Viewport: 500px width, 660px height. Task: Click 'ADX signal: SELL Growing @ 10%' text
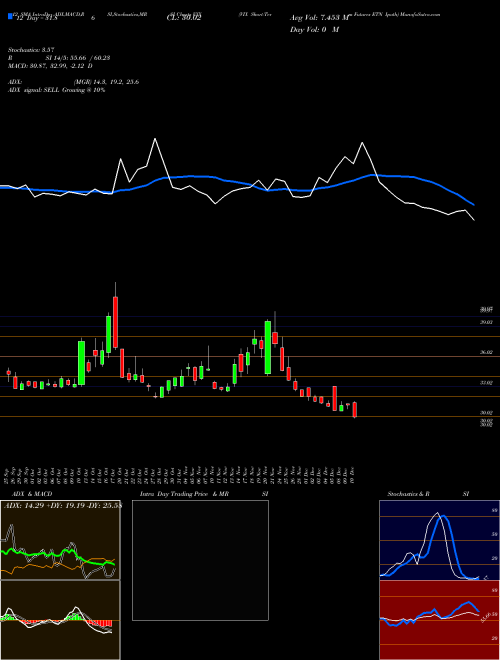pyautogui.click(x=56, y=90)
